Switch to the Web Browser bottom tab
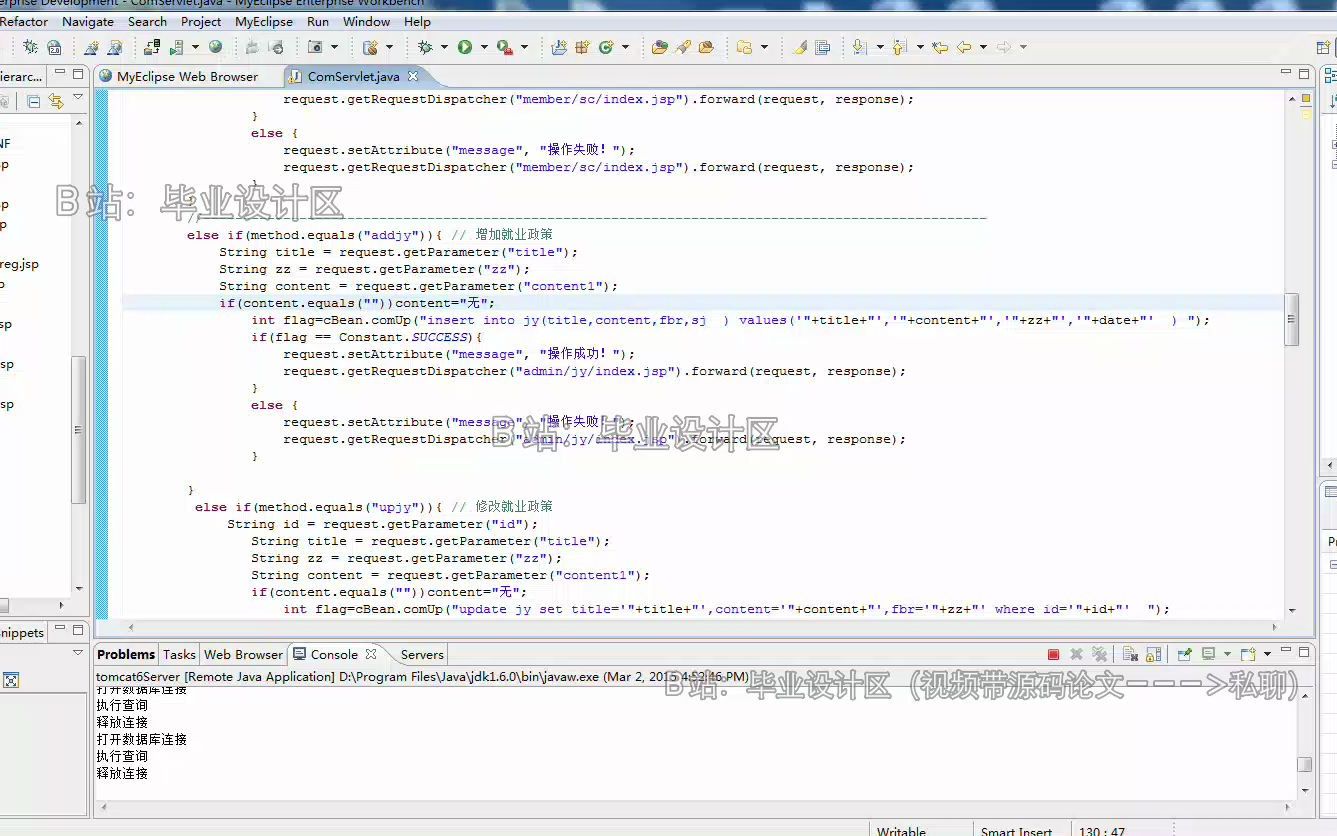1337x836 pixels. [243, 654]
